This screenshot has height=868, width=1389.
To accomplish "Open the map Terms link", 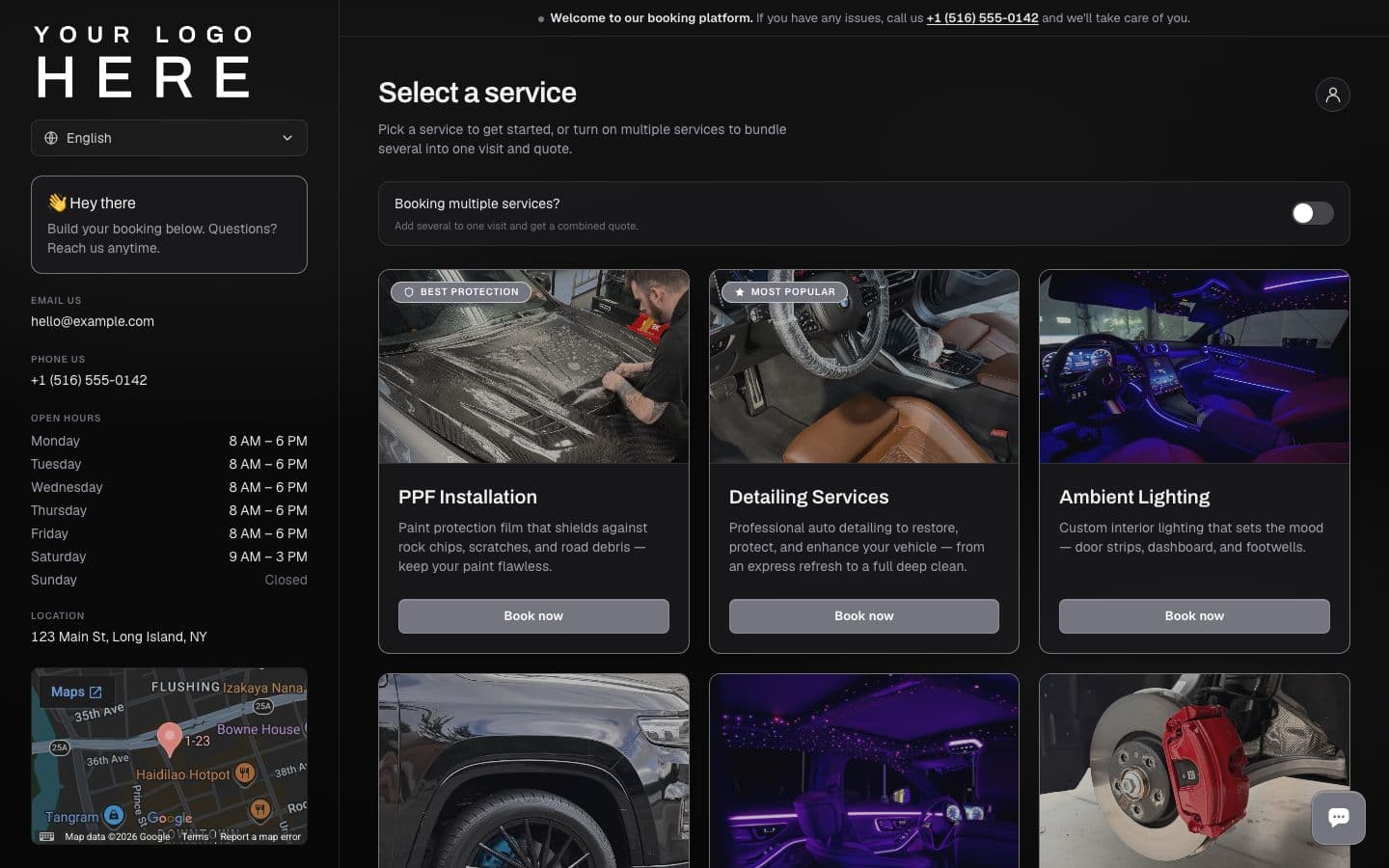I will coord(195,836).
